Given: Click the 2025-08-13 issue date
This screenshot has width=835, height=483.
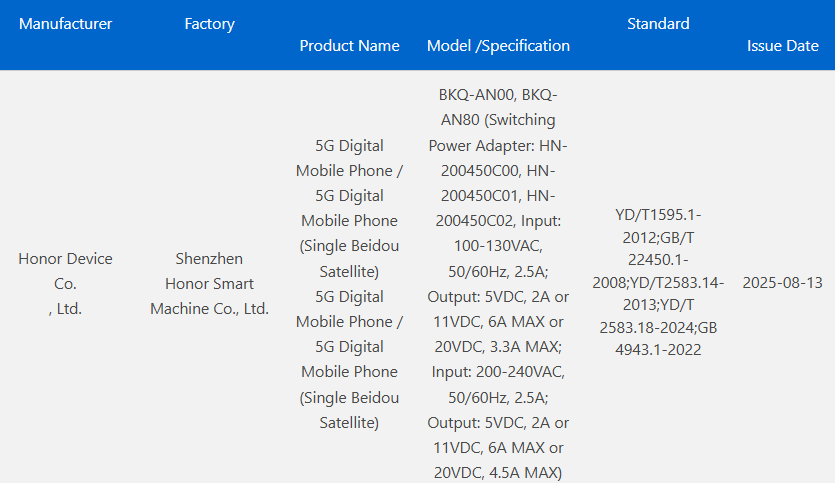Looking at the screenshot, I should (x=782, y=283).
